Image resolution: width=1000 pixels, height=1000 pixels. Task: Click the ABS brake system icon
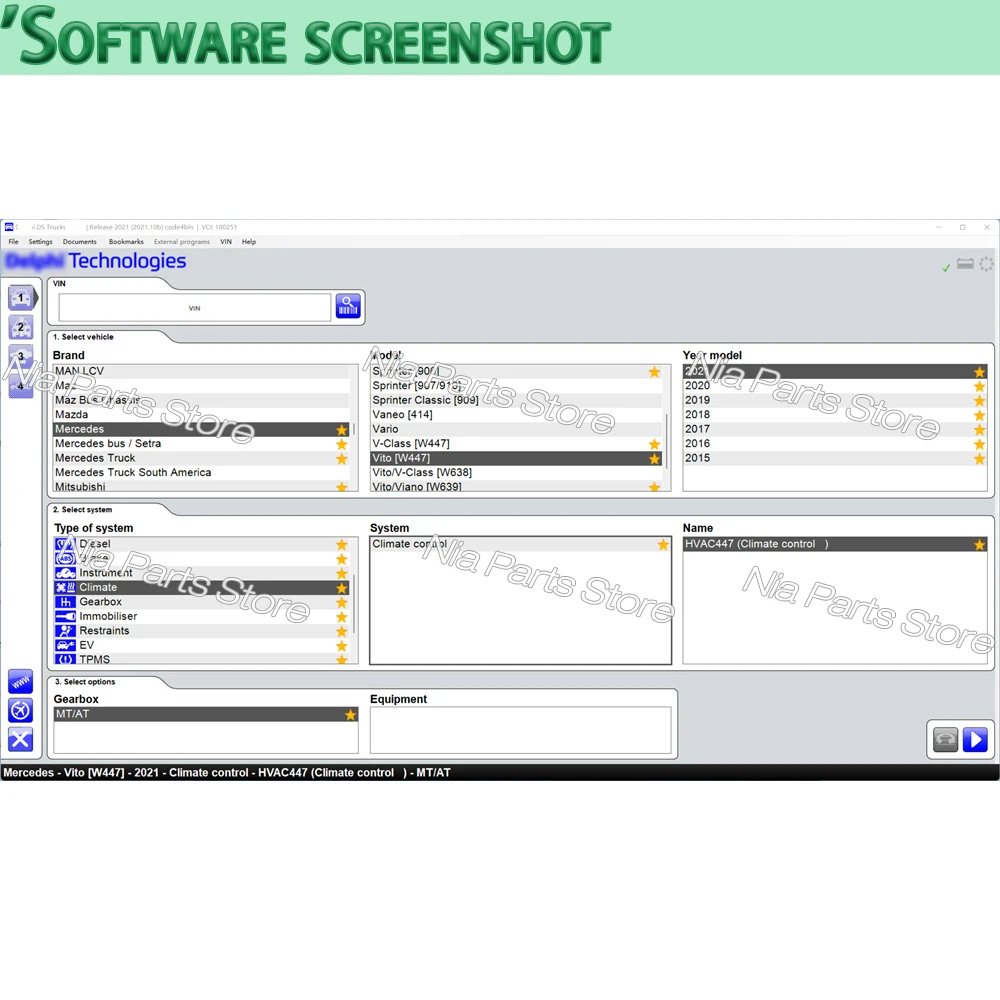65,559
